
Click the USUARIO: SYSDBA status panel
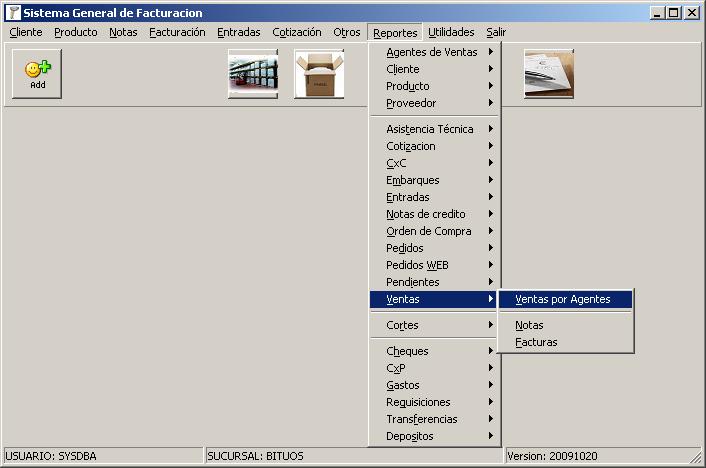tap(103, 456)
